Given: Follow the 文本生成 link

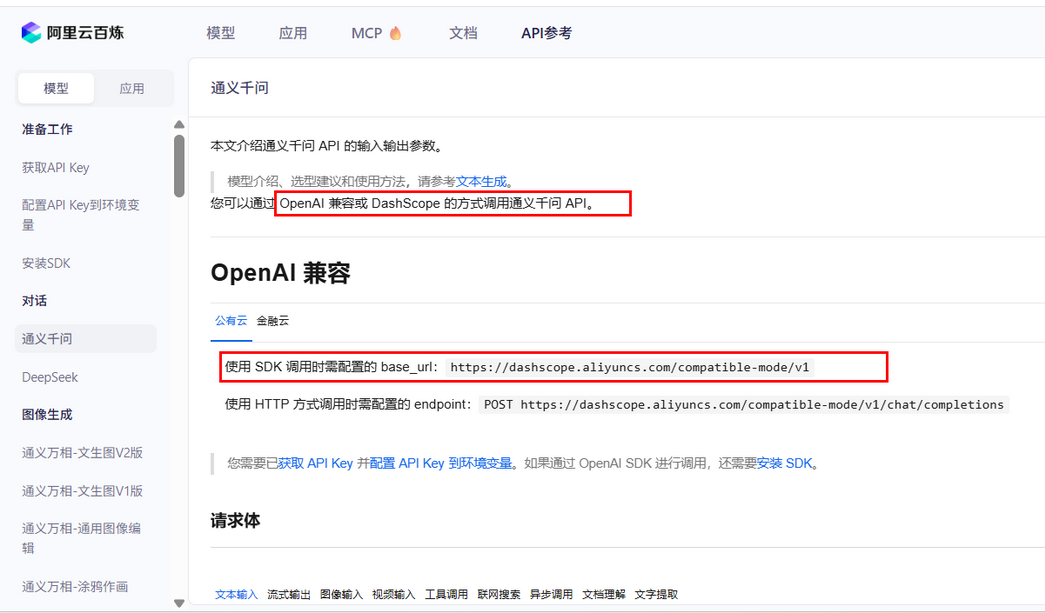Looking at the screenshot, I should click(481, 181).
